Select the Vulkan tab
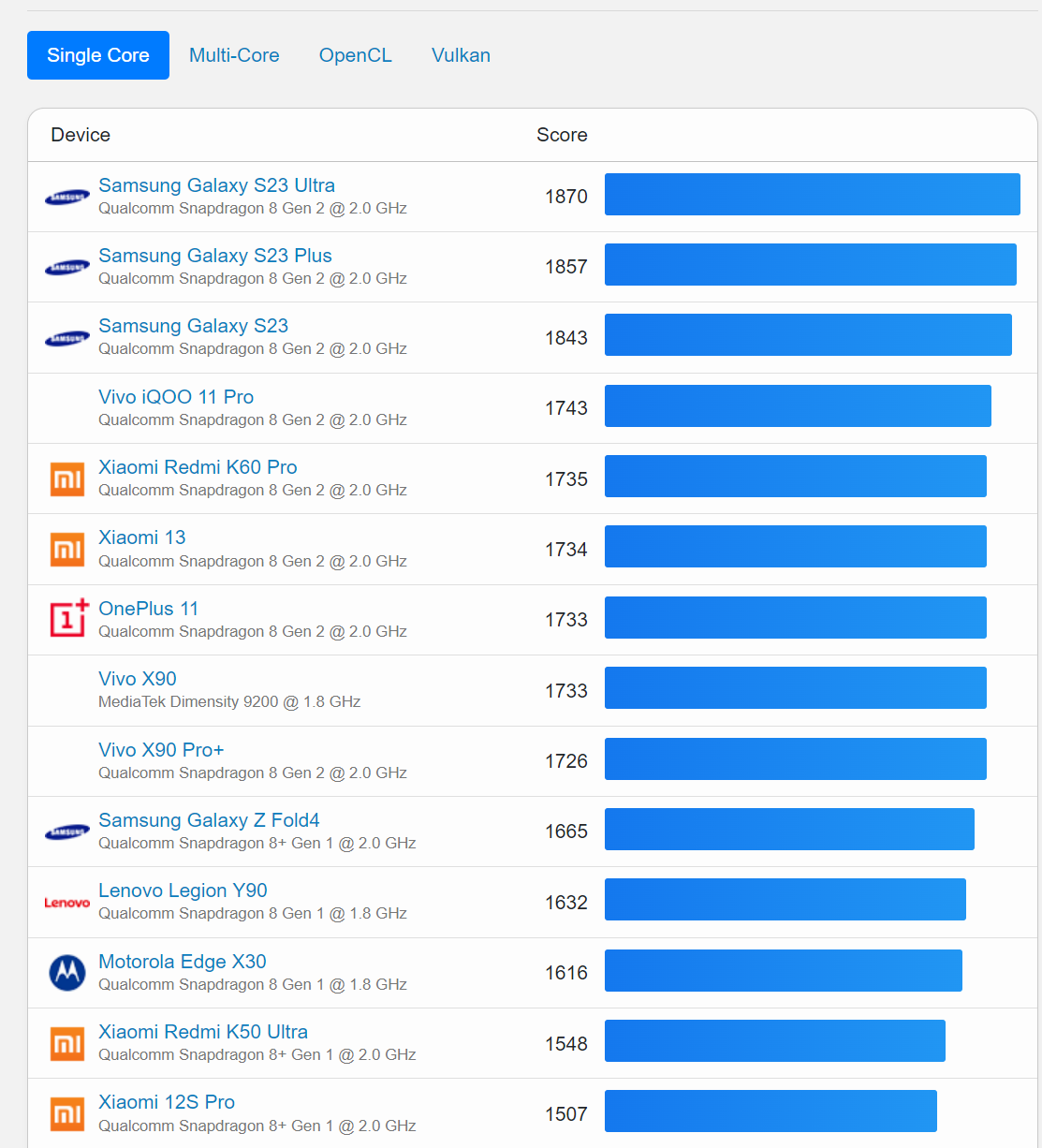 461,55
